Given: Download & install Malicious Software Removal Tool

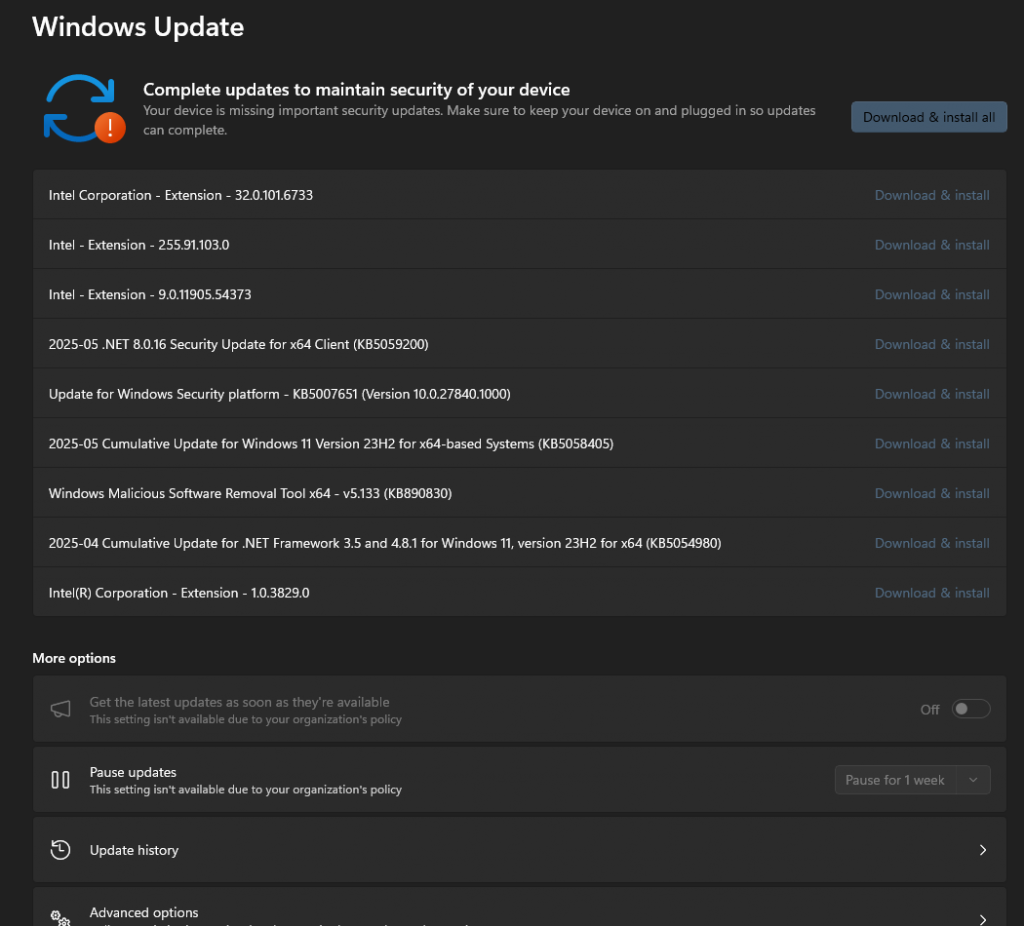Looking at the screenshot, I should coord(931,493).
